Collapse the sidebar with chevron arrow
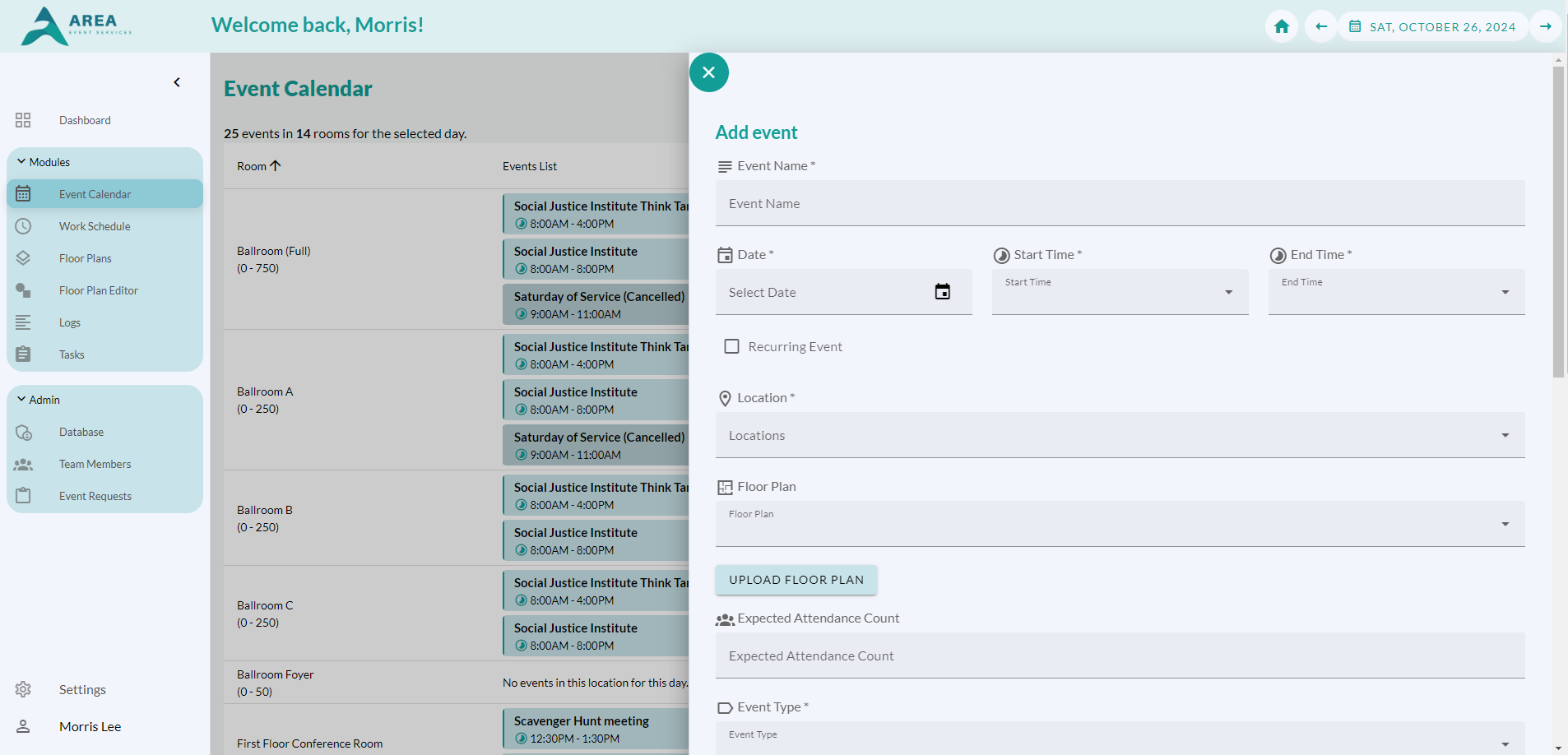This screenshot has width=1568, height=755. click(x=177, y=82)
